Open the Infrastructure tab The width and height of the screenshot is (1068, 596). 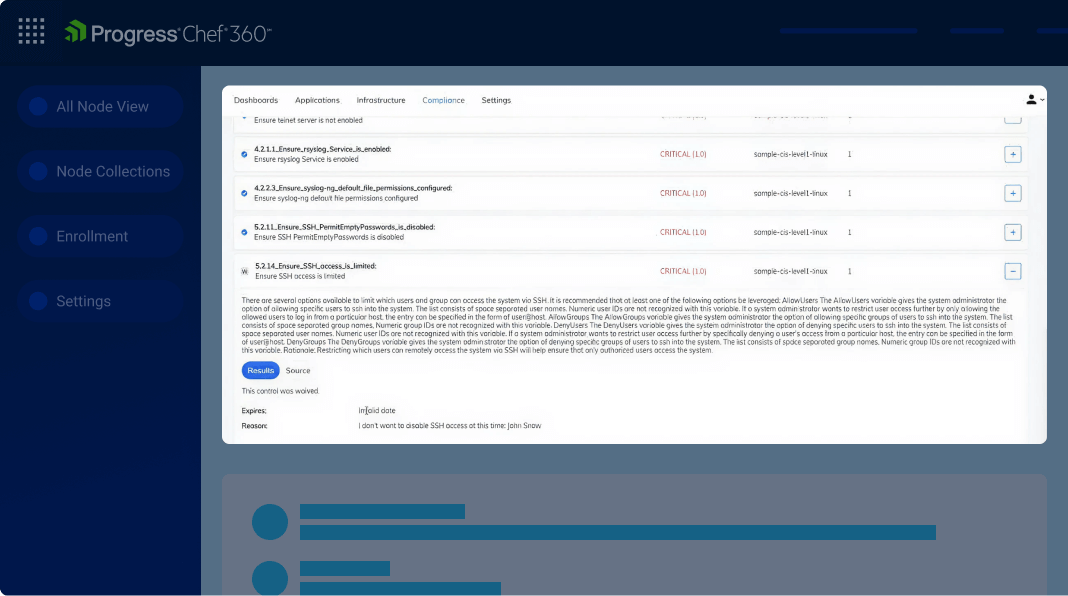point(381,100)
